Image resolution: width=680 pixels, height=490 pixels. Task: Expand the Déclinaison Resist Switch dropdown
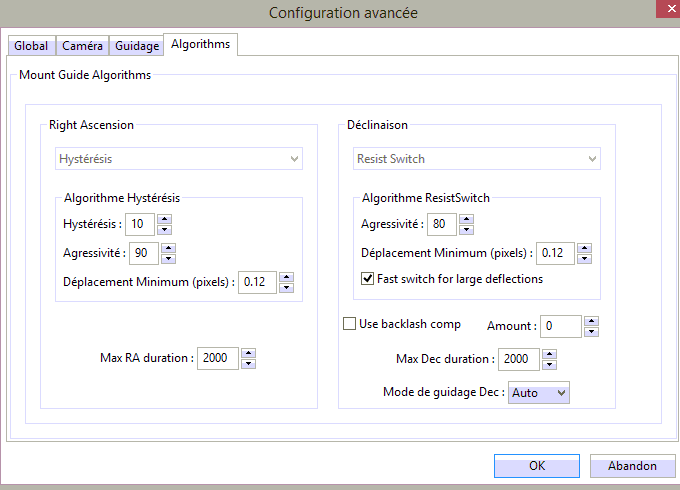(477, 158)
